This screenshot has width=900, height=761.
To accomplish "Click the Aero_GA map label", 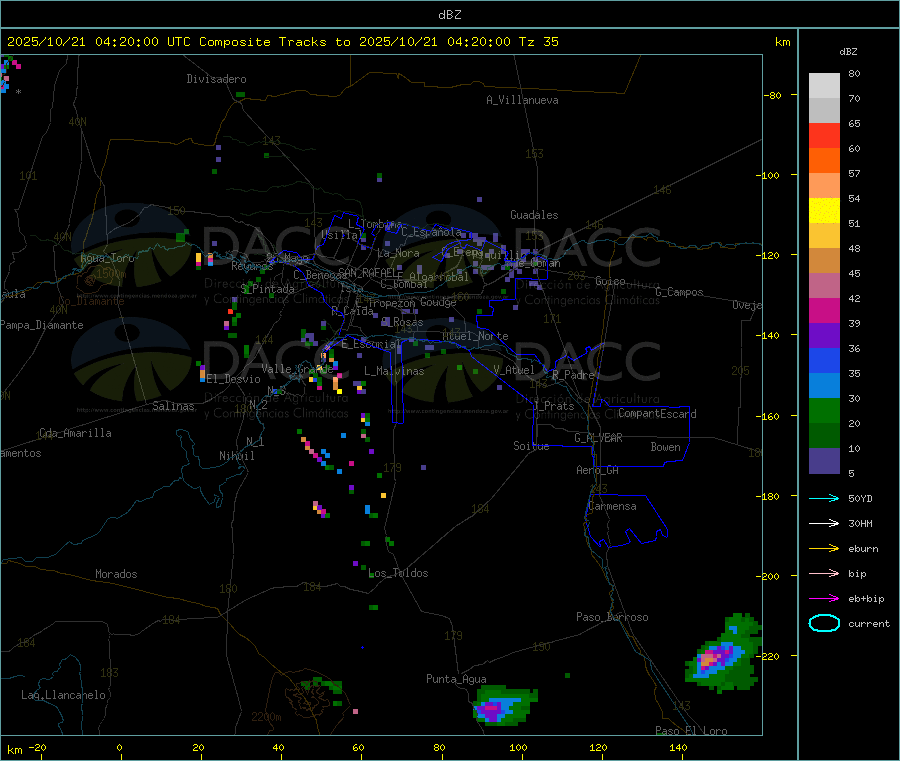I will 597,470.
